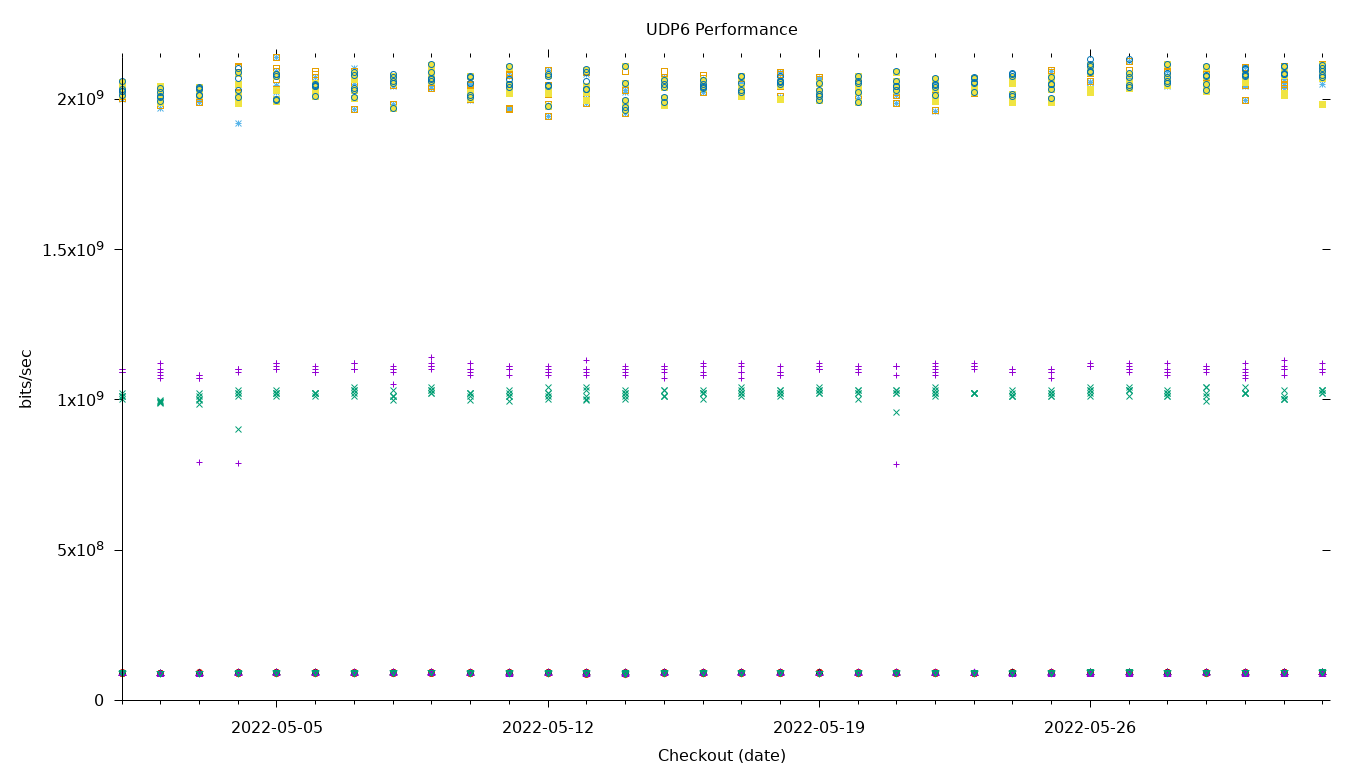Click the 5x10^8 y-axis tick label
1360x768 pixels.
click(x=80, y=550)
